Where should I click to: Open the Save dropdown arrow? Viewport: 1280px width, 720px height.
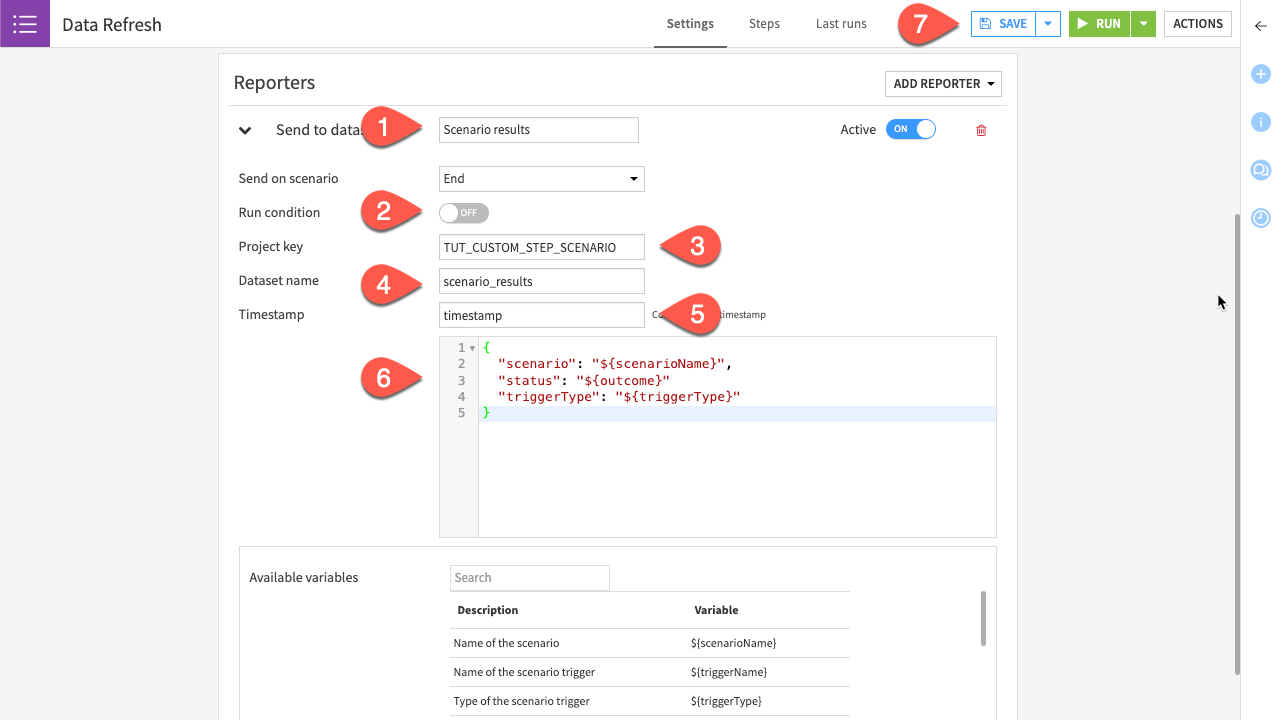[x=1048, y=24]
